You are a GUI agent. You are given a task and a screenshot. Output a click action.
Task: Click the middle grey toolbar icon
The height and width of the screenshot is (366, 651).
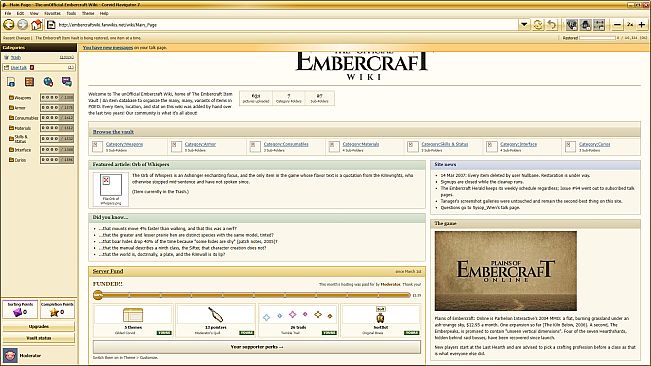585,25
